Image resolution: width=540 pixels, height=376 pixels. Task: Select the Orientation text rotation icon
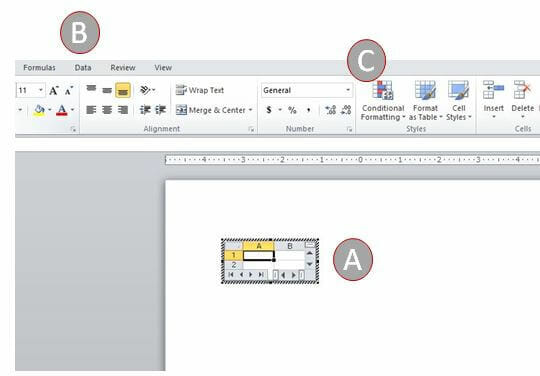coord(147,90)
